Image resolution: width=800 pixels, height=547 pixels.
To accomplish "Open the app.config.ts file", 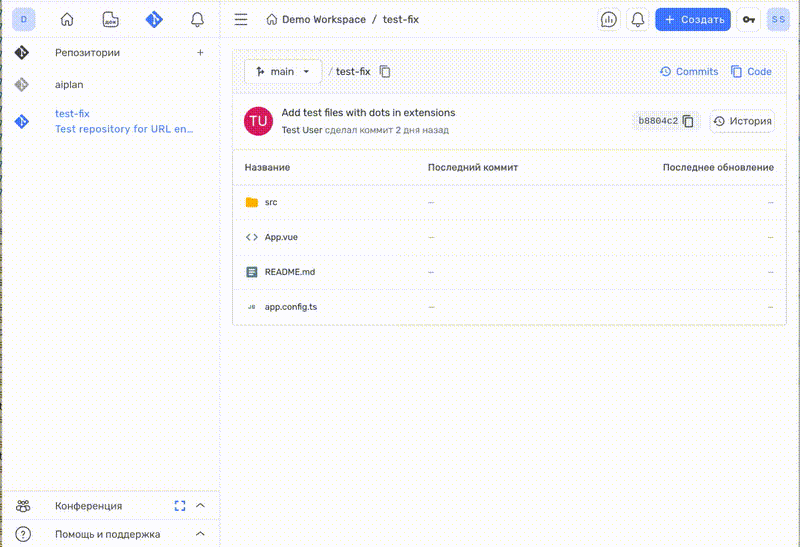I will click(291, 307).
